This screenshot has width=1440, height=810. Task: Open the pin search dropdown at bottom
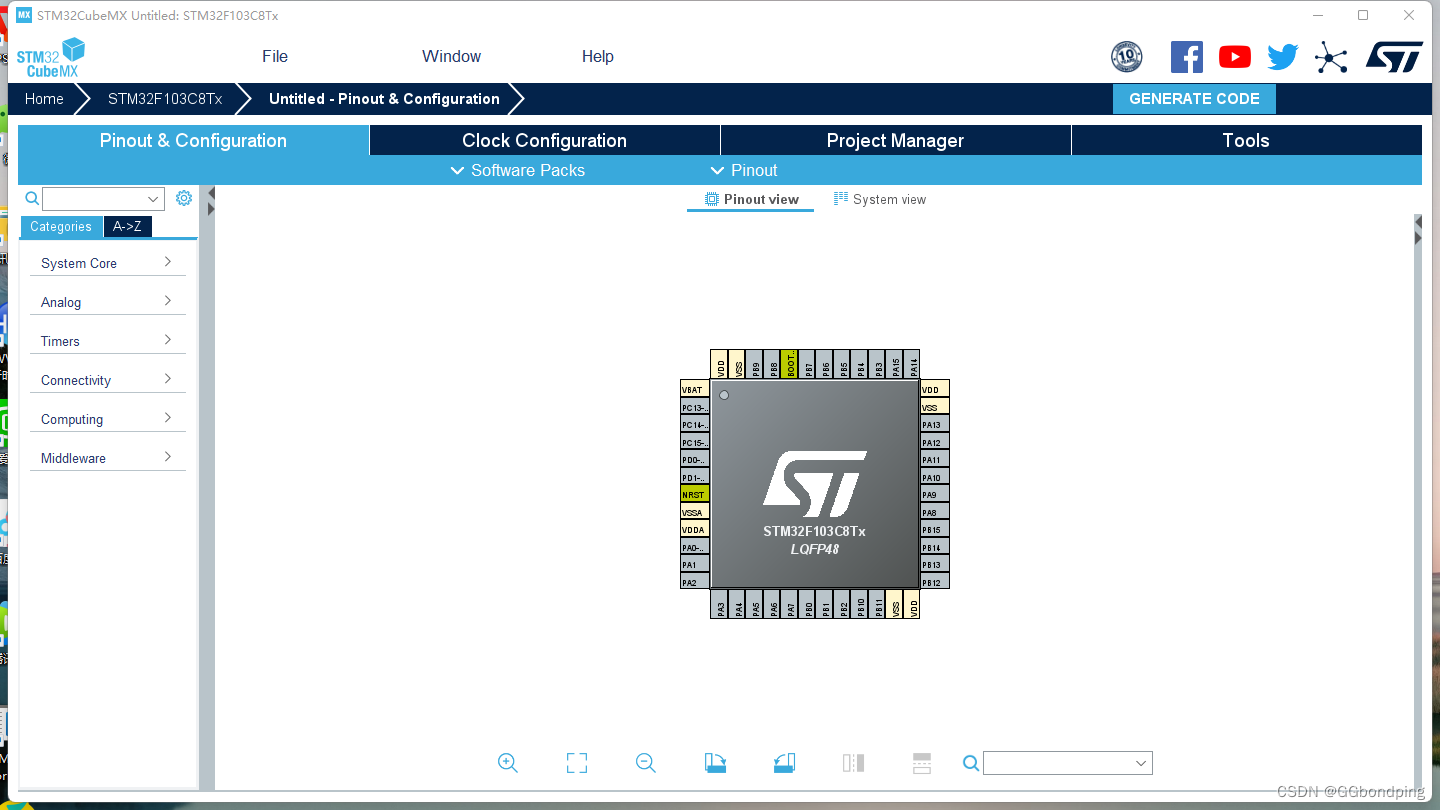click(x=1068, y=763)
